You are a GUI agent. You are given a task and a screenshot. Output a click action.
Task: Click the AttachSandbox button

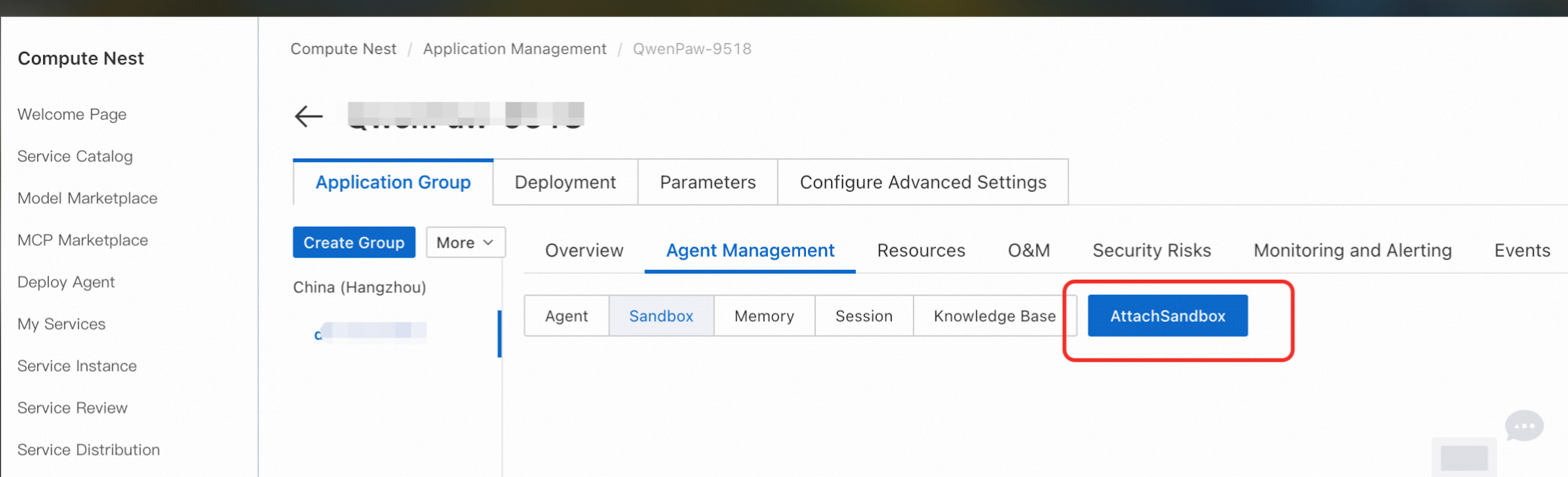[x=1167, y=316]
